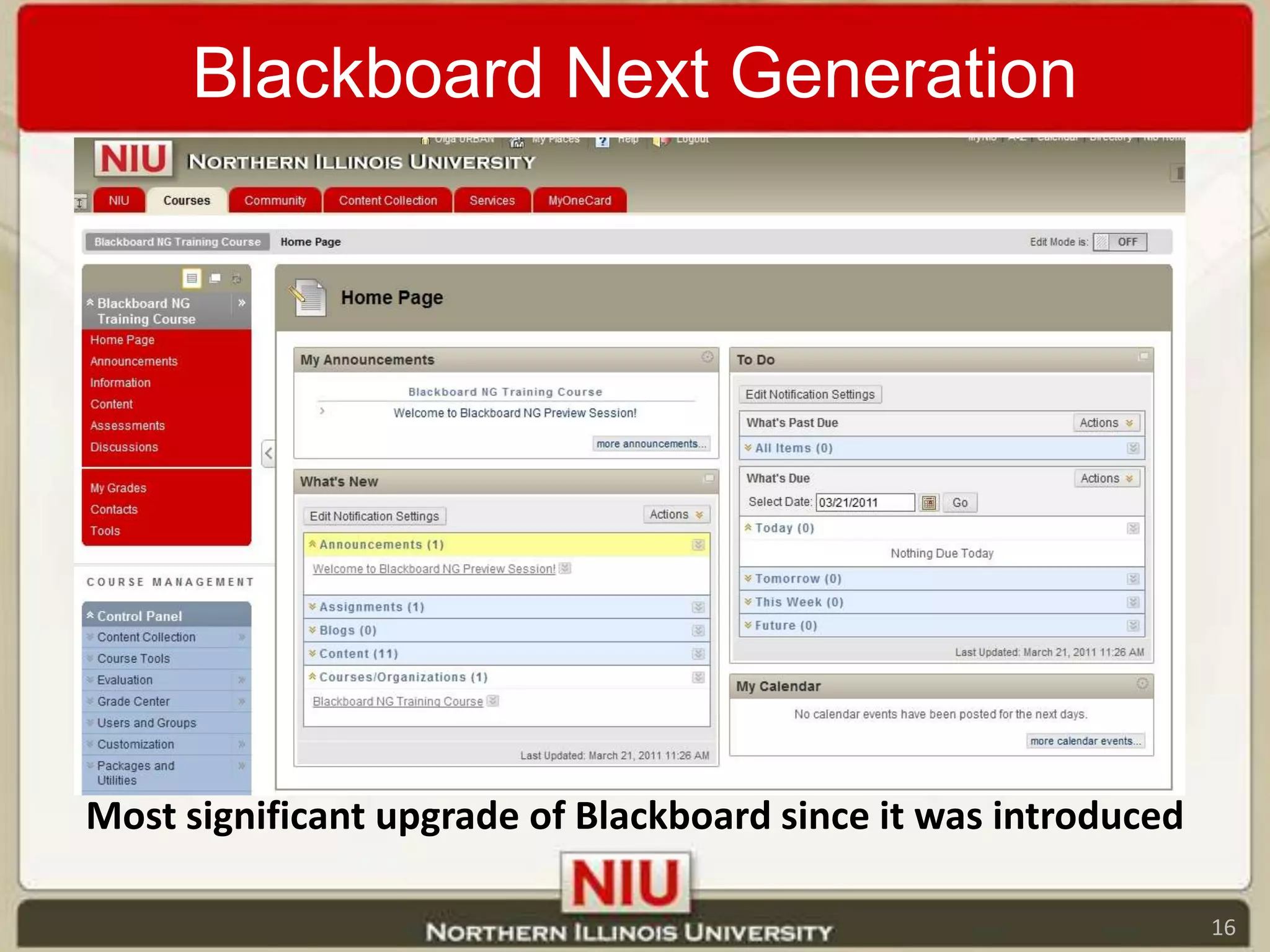Click Edit Notification Settings in What's New
Screen dimensions: 1270x952
pyautogui.click(x=375, y=516)
